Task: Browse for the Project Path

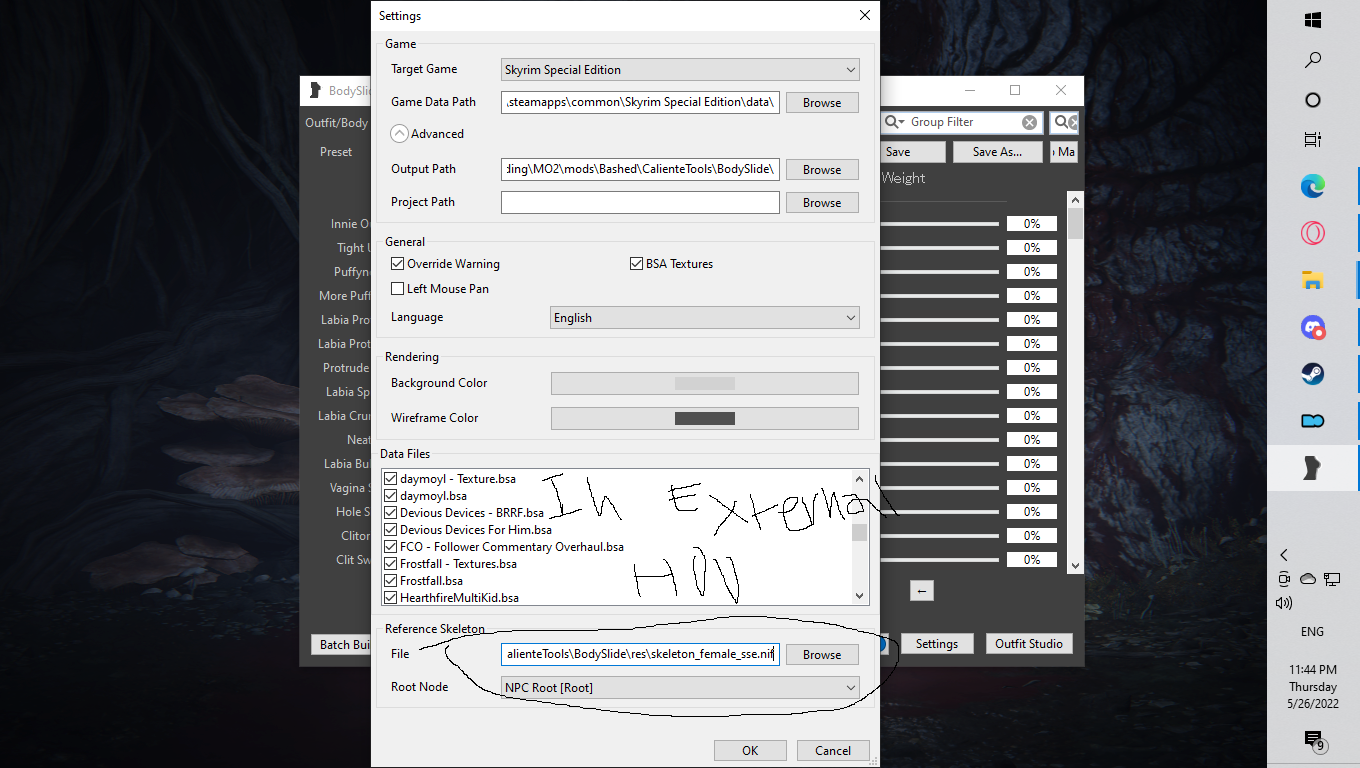Action: click(x=822, y=203)
